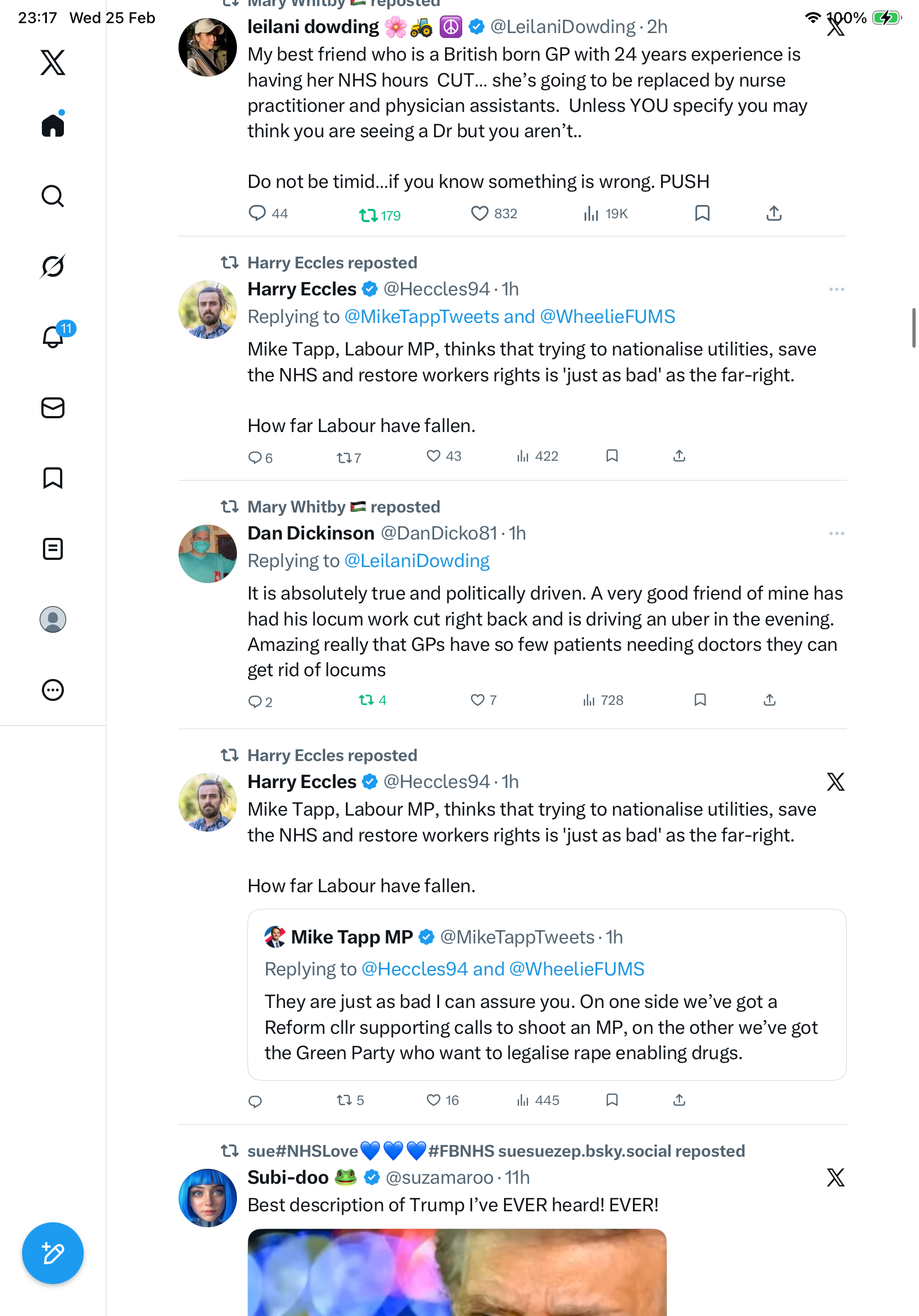Compose a new post
Viewport: 919px width, 1316px height.
pyautogui.click(x=53, y=1253)
